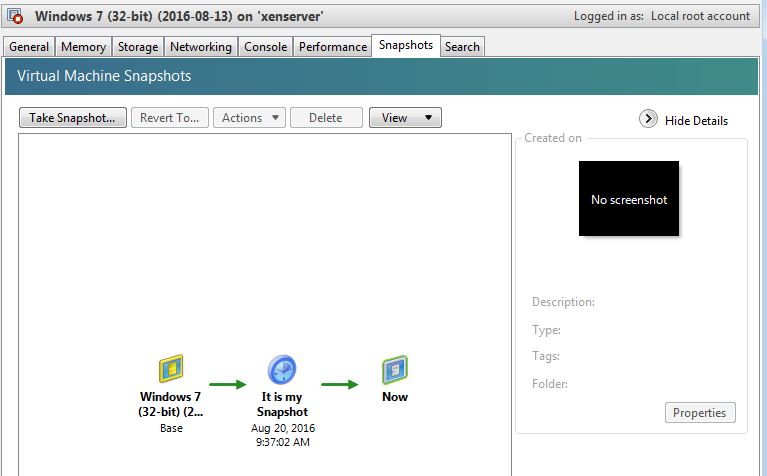
Task: Select the Networking tab
Action: (200, 47)
